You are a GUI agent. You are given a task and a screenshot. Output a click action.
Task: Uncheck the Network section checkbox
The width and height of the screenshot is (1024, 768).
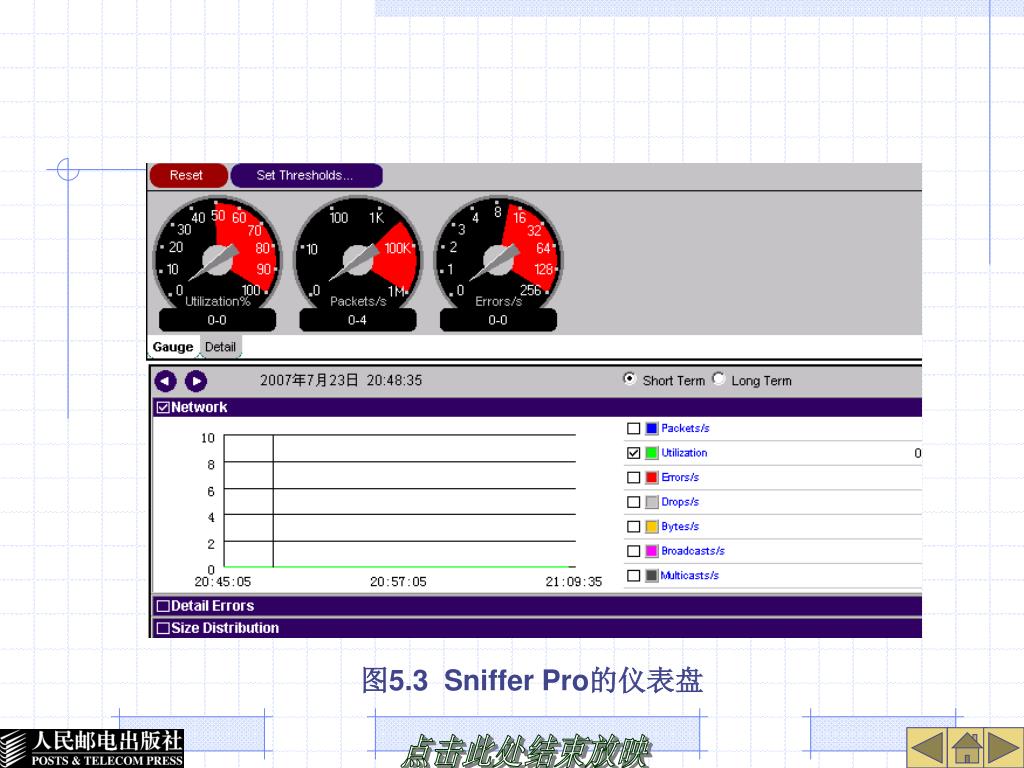tap(163, 408)
